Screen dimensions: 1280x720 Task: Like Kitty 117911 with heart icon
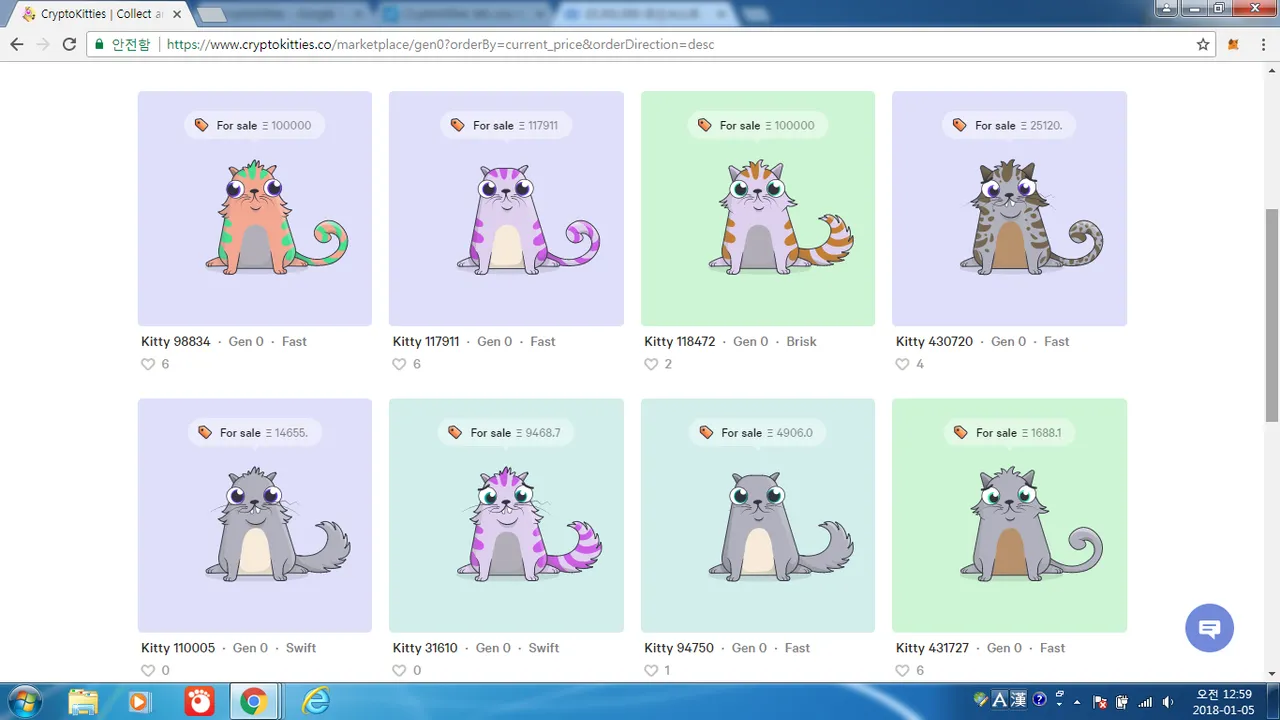pyautogui.click(x=400, y=364)
